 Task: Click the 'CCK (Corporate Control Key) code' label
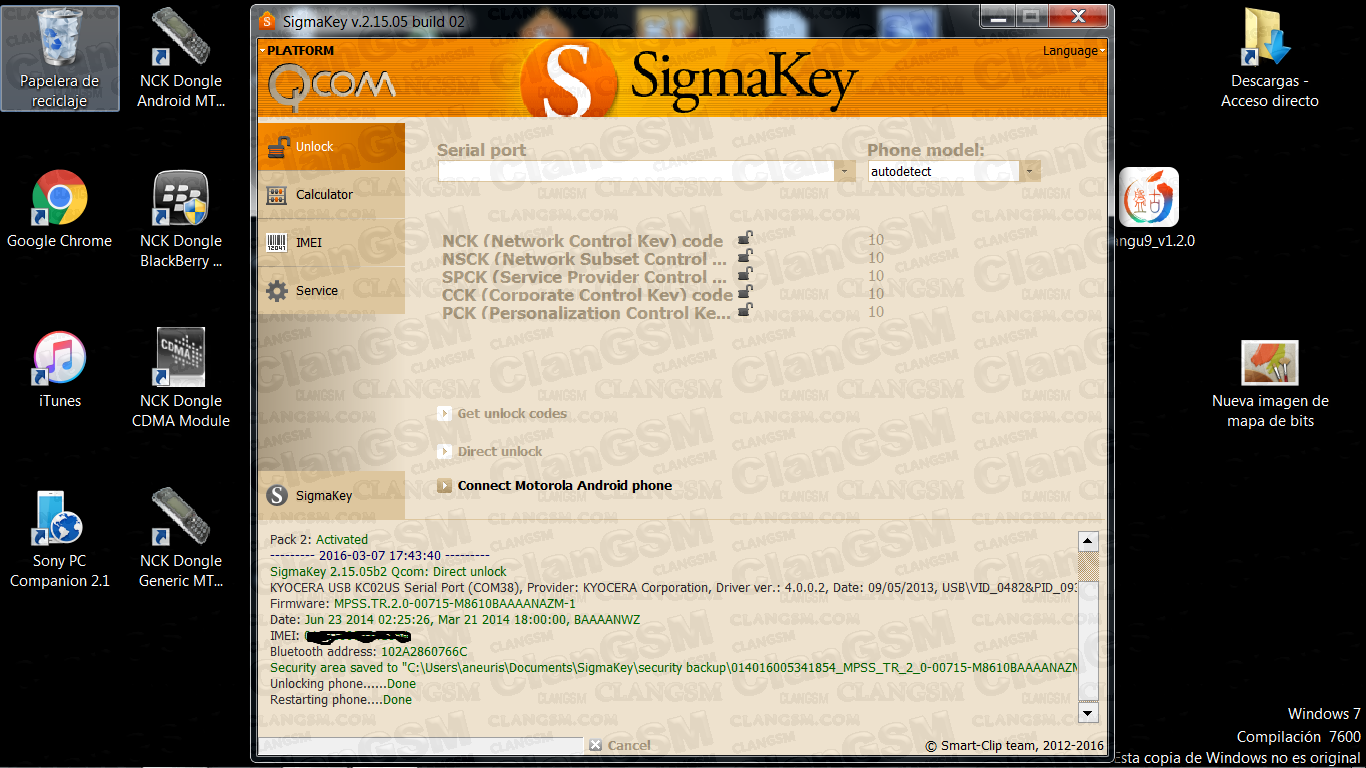point(588,295)
